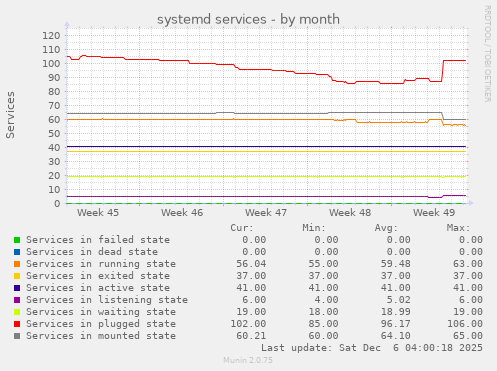Select 'Services in mounted state' label

coord(101,336)
